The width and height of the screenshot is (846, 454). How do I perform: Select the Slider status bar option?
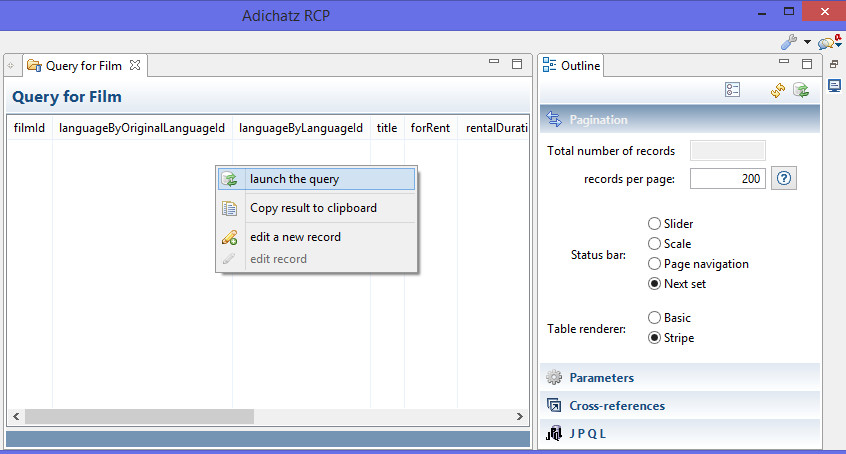[x=655, y=224]
